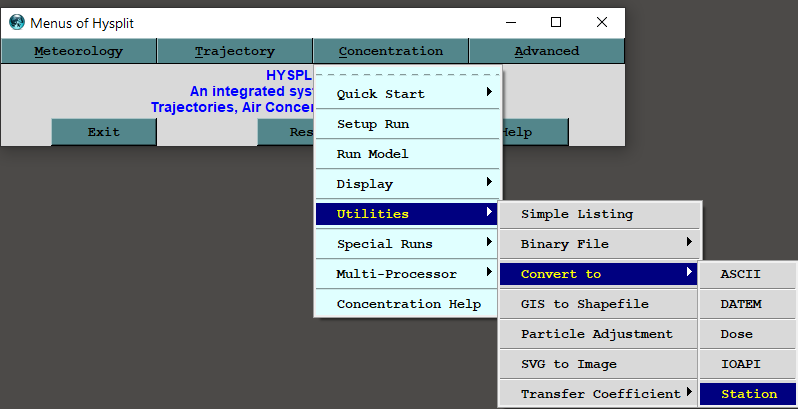The width and height of the screenshot is (798, 409).
Task: Select Dose conversion option
Action: pyautogui.click(x=748, y=334)
